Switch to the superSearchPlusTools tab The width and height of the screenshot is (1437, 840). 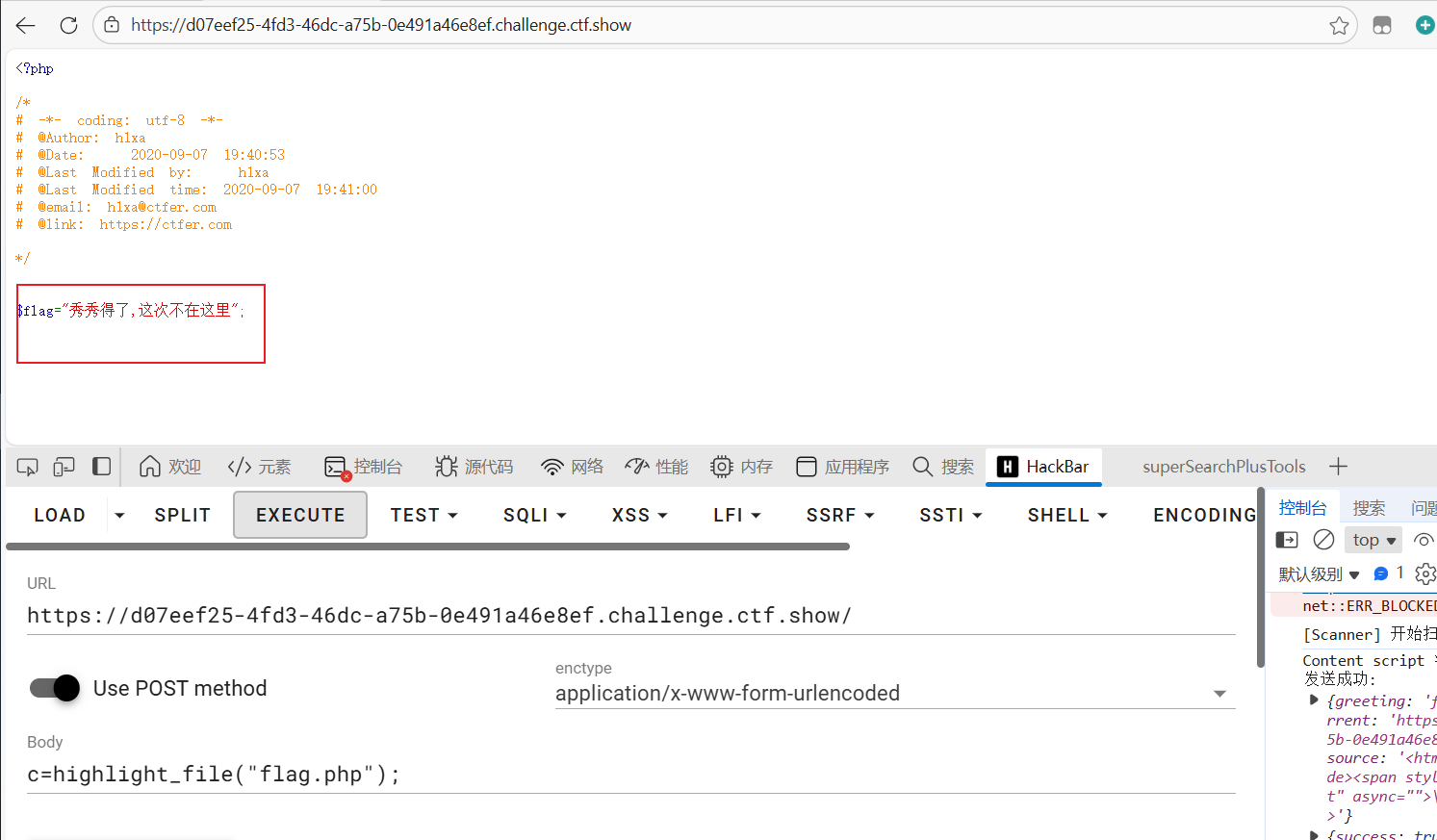coord(1223,467)
